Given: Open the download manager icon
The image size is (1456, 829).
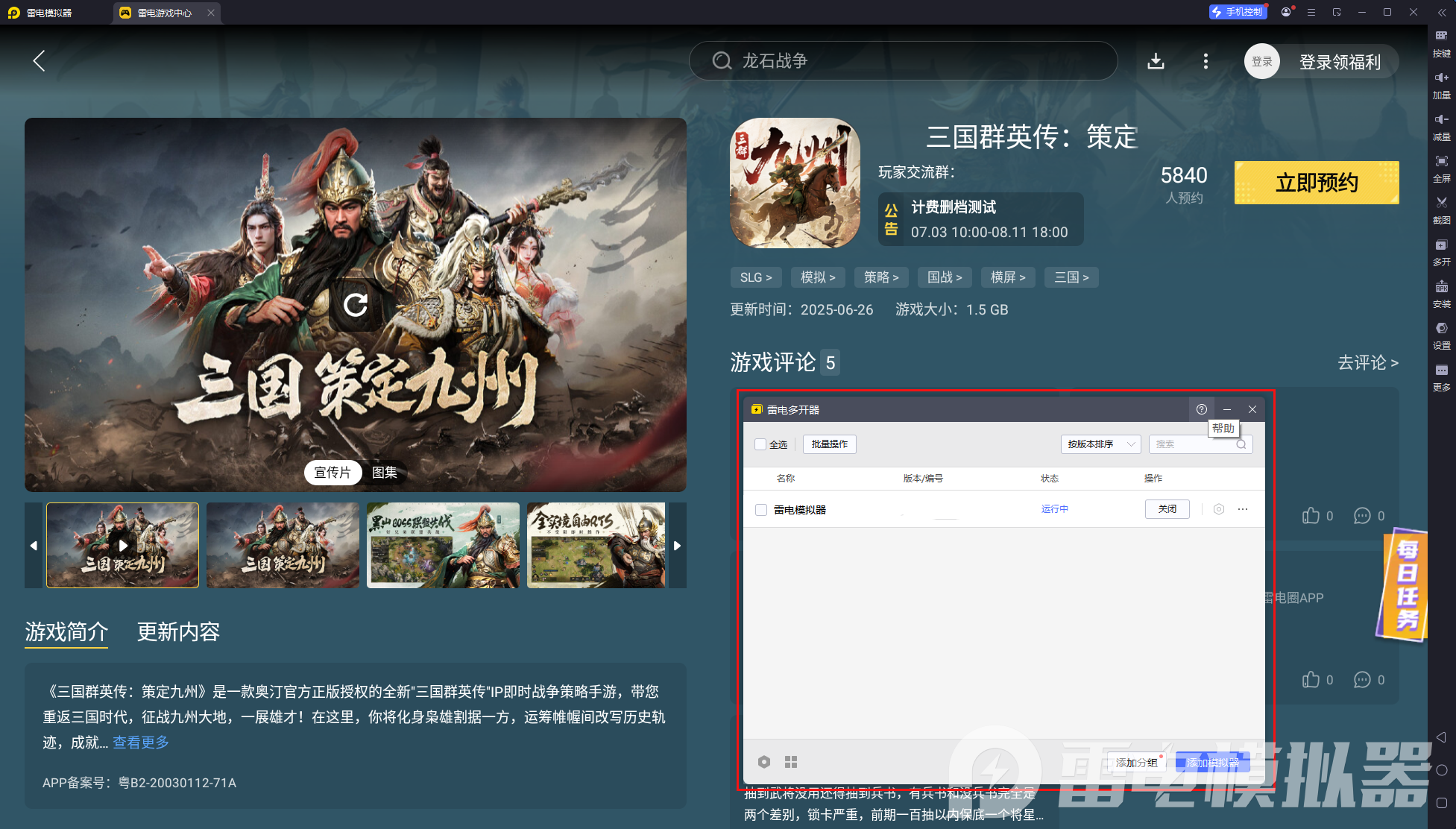Looking at the screenshot, I should tap(1156, 61).
